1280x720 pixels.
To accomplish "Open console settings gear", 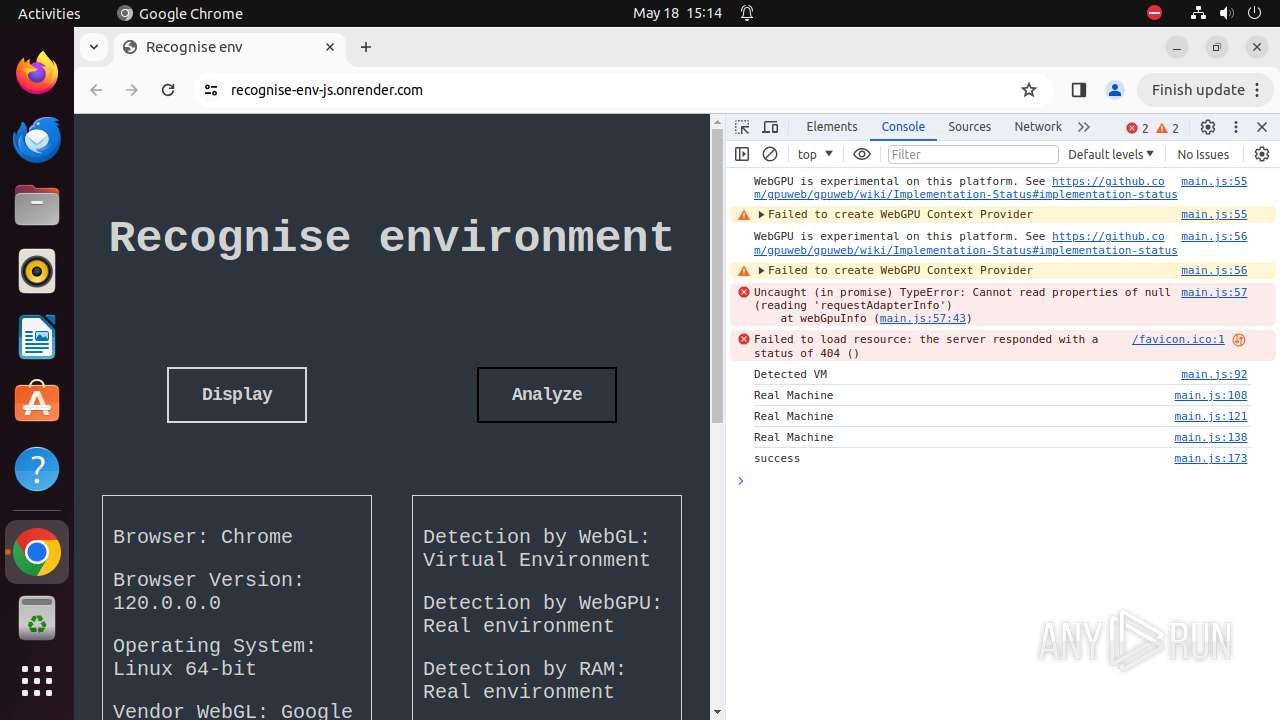I will pos(1262,154).
